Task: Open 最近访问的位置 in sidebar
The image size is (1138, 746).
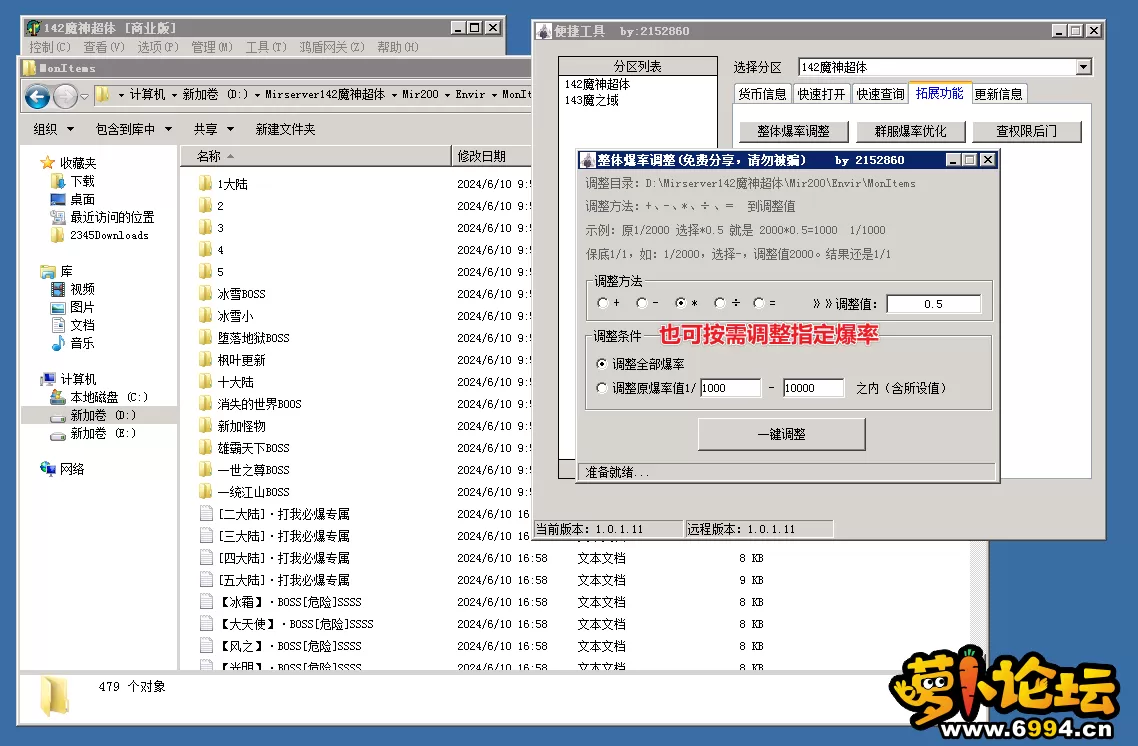Action: coord(102,217)
